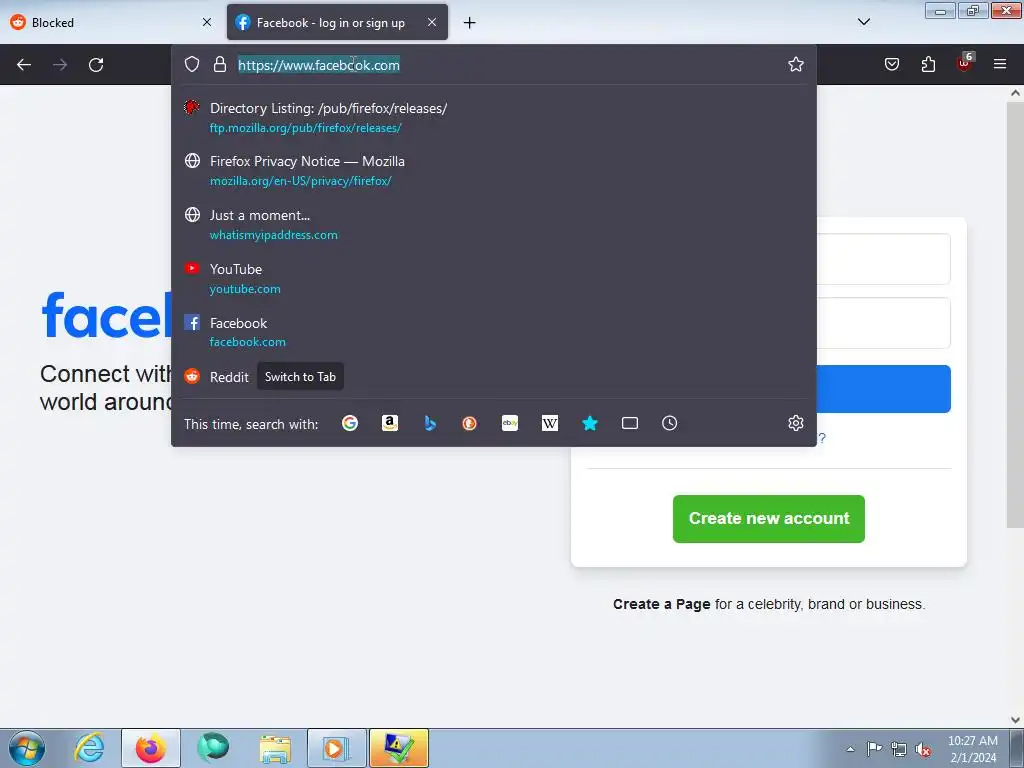Screen dimensions: 1024x768
Task: Open a new tab
Action: pos(469,23)
